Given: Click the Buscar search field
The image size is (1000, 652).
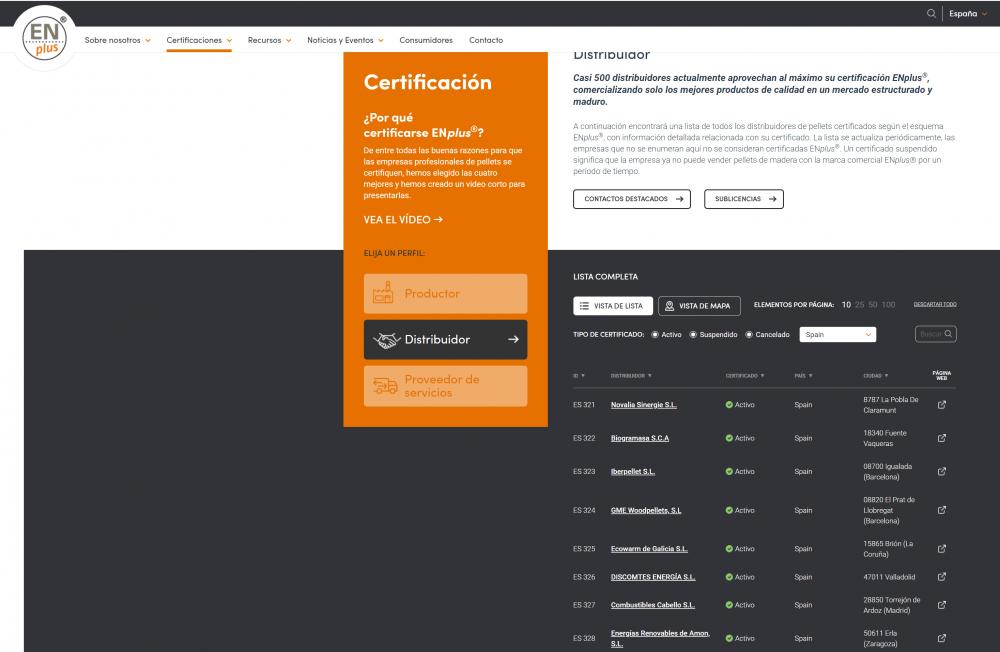Looking at the screenshot, I should click(936, 334).
